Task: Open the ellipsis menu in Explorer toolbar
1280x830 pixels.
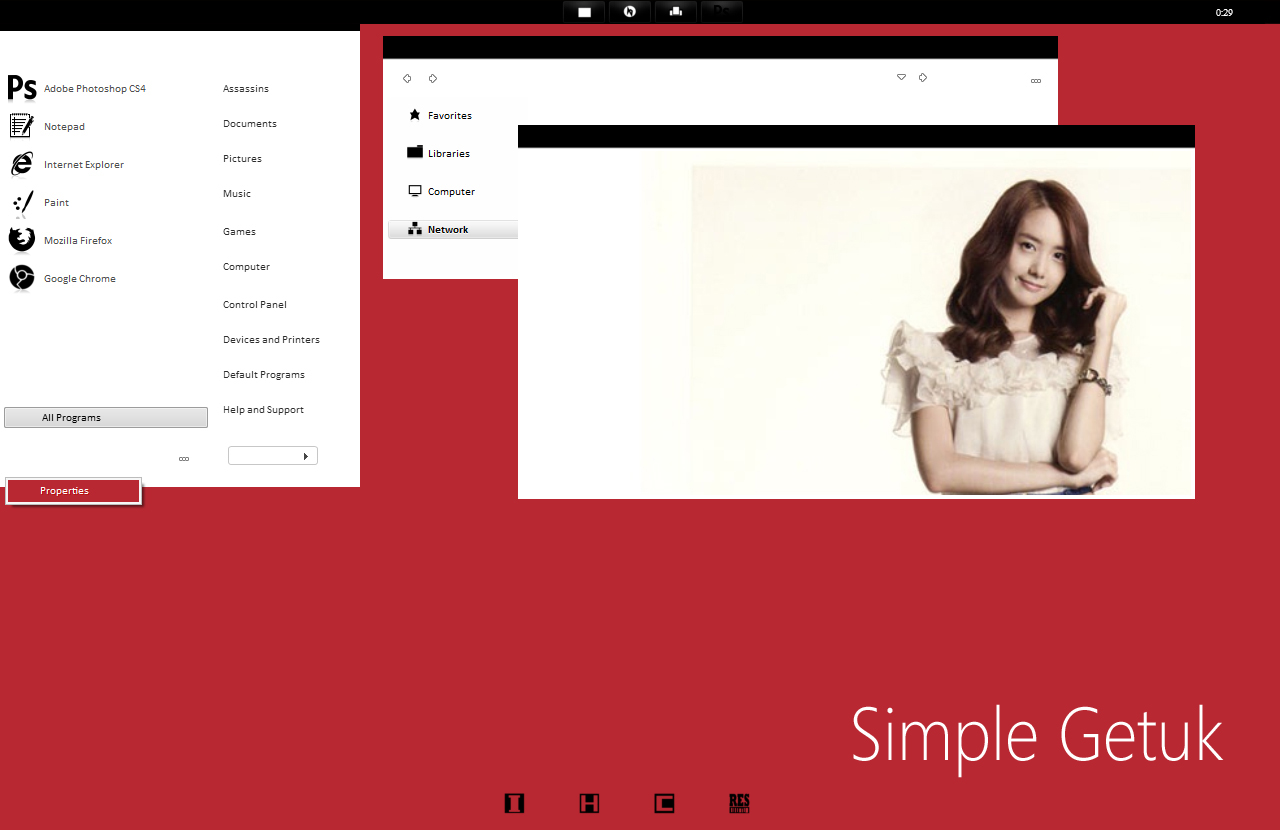Action: (x=1035, y=80)
